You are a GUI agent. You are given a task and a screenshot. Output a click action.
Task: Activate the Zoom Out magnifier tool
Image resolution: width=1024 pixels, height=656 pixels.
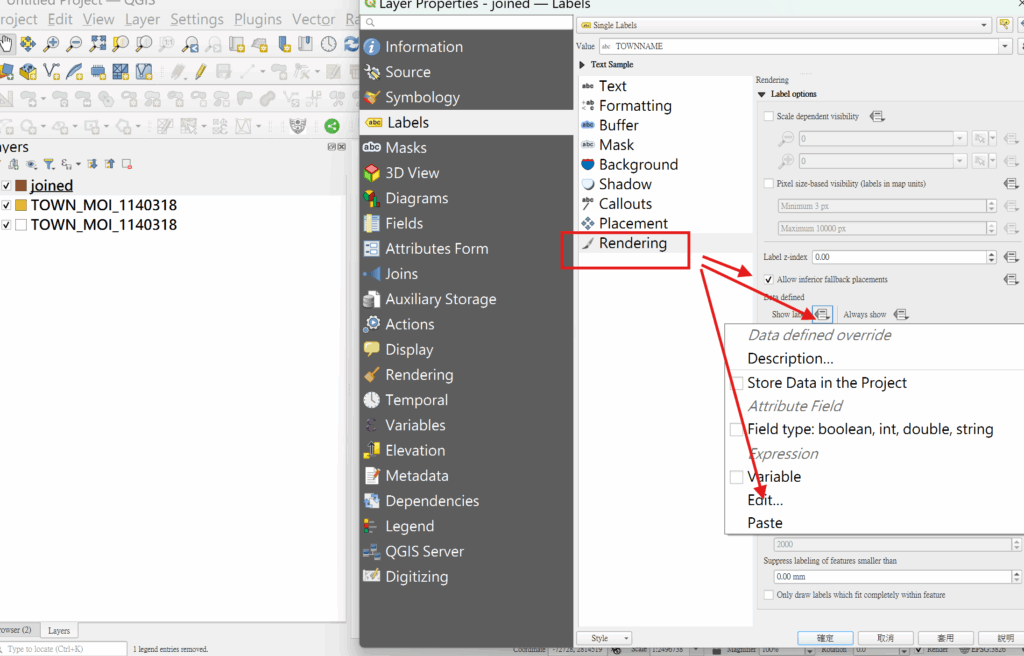coord(74,44)
